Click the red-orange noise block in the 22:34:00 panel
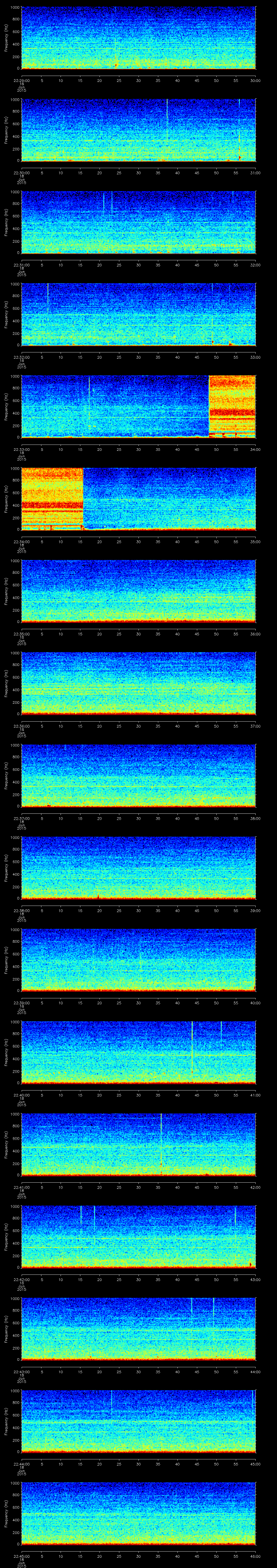Viewport: 277px width, 1568px height. (x=52, y=499)
